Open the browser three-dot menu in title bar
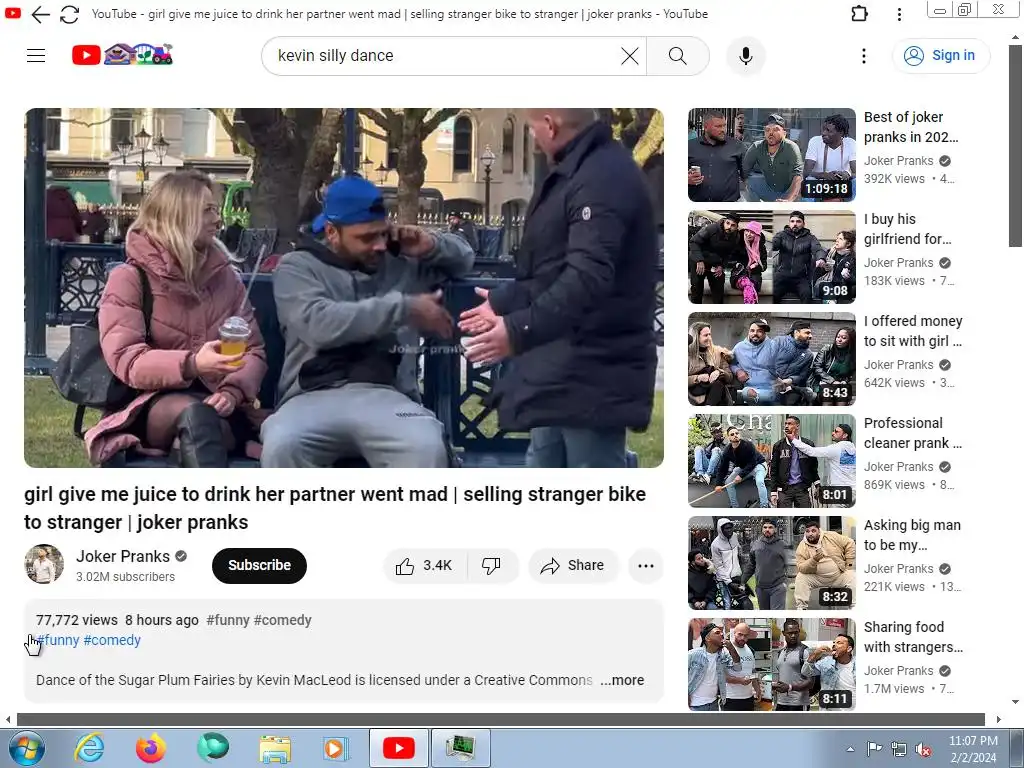The height and width of the screenshot is (768, 1024). [x=899, y=14]
